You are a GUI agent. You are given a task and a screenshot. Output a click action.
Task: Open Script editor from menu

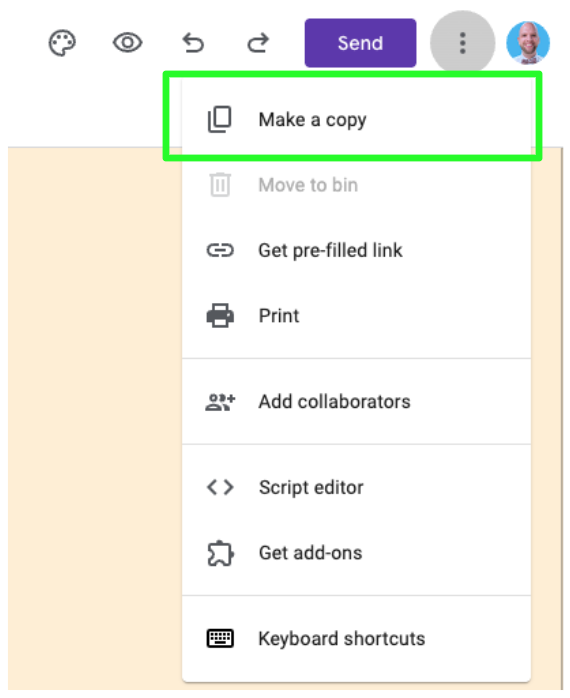[356, 487]
